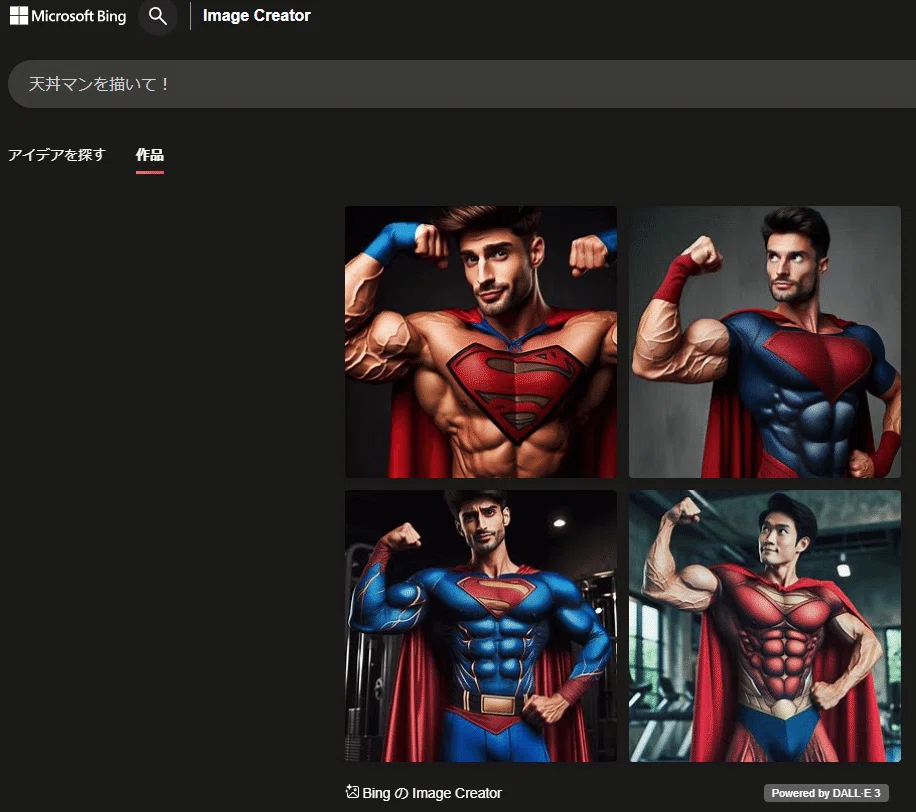
Task: Open the red suit hero in gym image
Action: [x=765, y=626]
